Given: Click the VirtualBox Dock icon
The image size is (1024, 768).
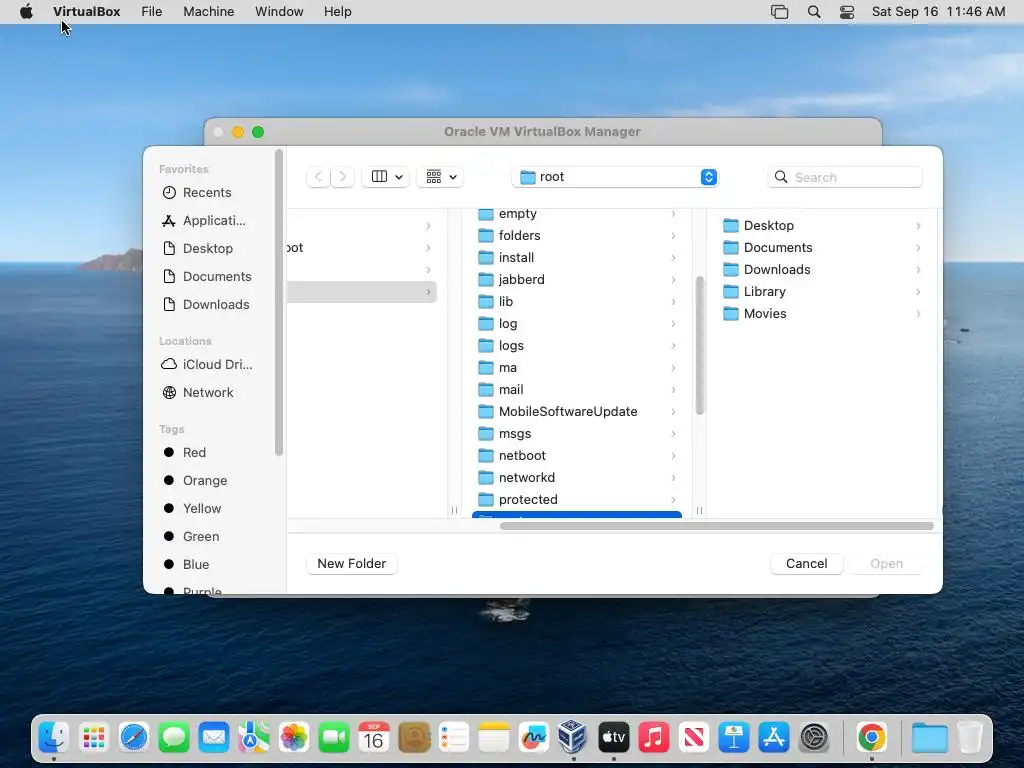Looking at the screenshot, I should (573, 737).
